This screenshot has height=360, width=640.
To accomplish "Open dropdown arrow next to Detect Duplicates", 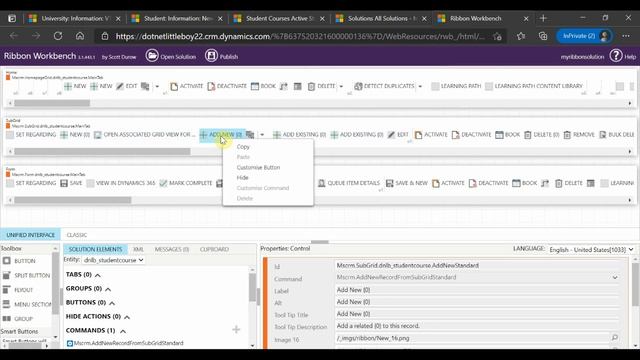I will click(420, 86).
